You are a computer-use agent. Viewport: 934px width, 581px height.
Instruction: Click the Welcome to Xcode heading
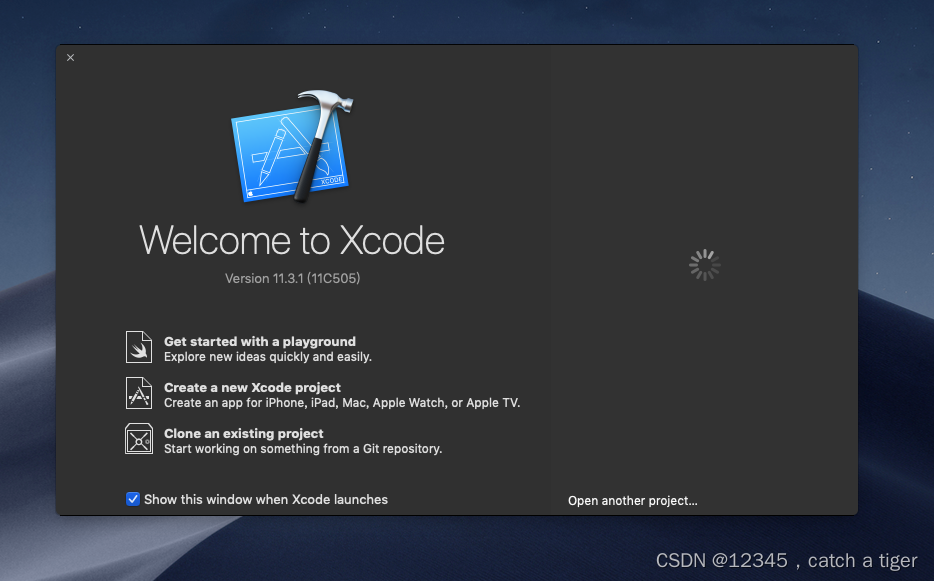pos(292,241)
